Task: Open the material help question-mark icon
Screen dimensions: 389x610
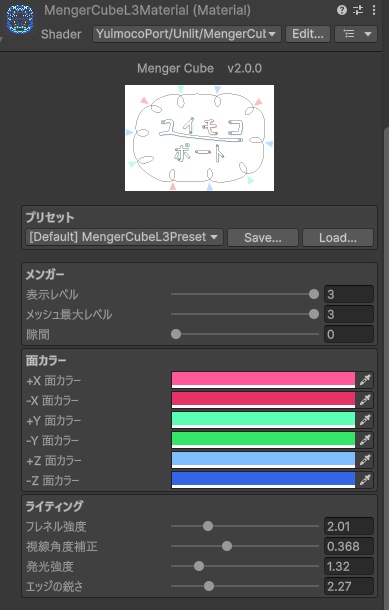Action: point(342,10)
